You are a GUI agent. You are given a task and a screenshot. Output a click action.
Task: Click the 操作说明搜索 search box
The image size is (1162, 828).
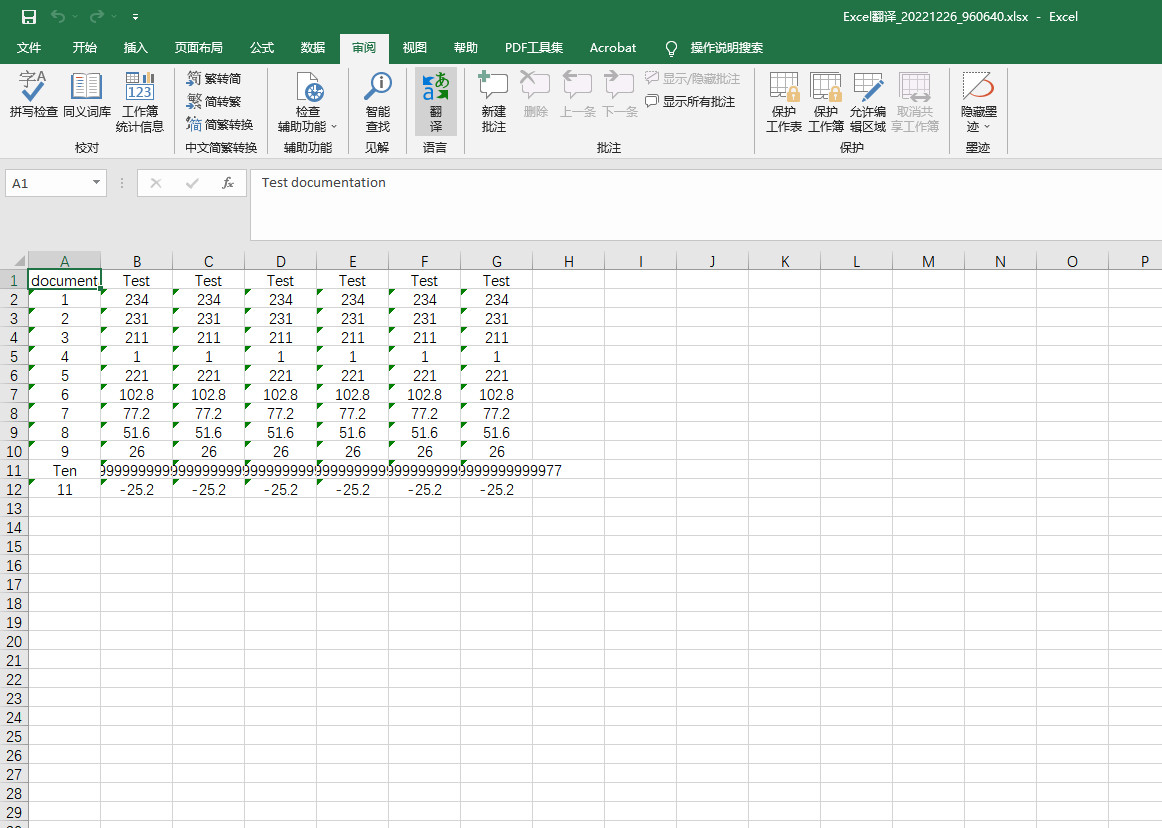726,48
